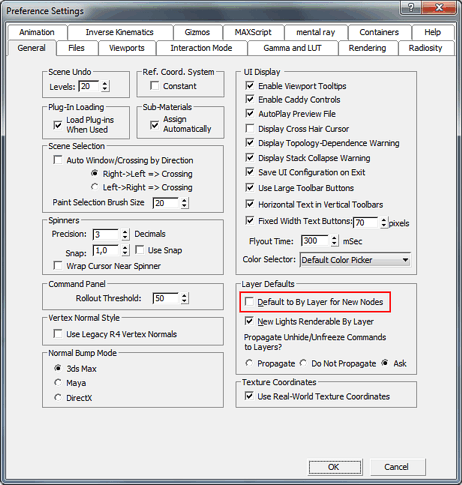
Task: Uncheck Use Real-World Texture Coordinates
Action: (x=249, y=396)
